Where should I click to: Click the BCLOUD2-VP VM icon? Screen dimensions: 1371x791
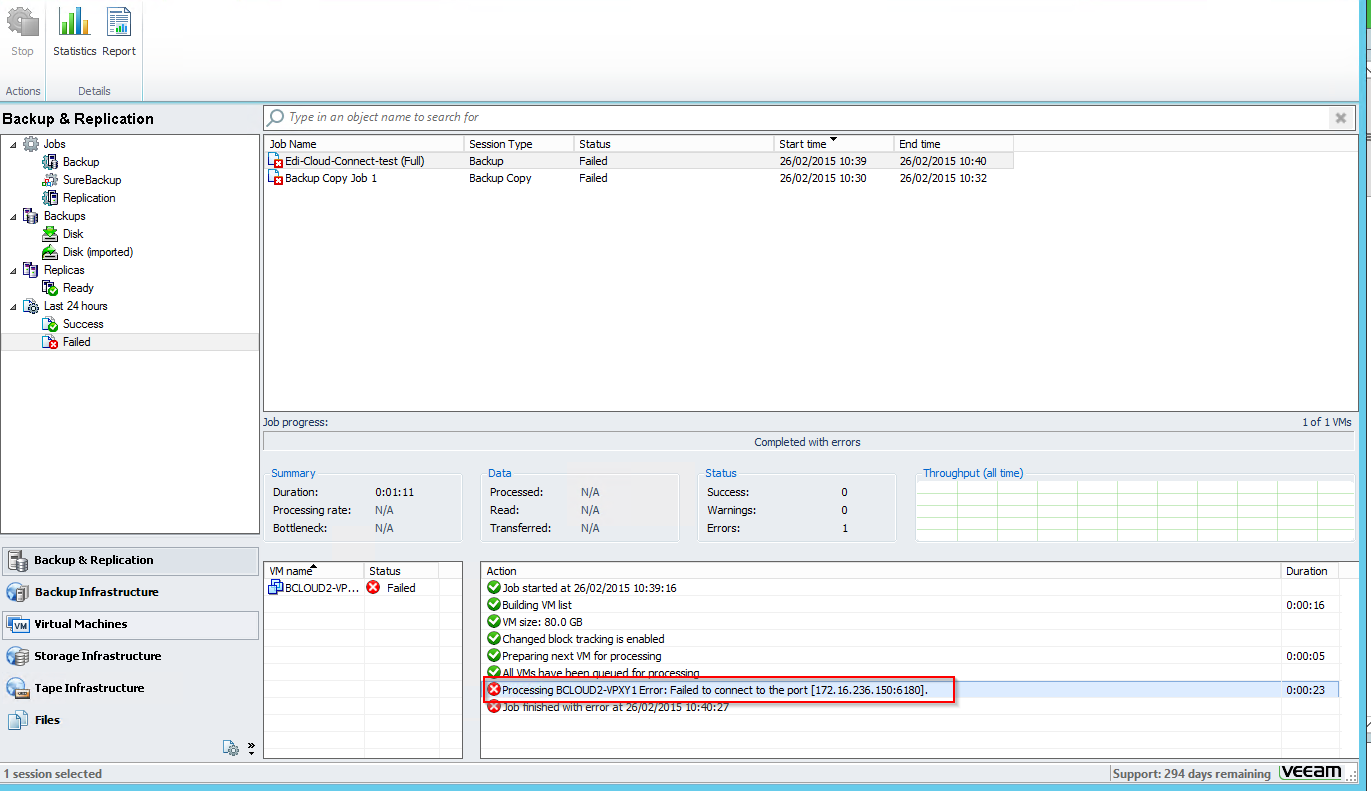click(276, 588)
